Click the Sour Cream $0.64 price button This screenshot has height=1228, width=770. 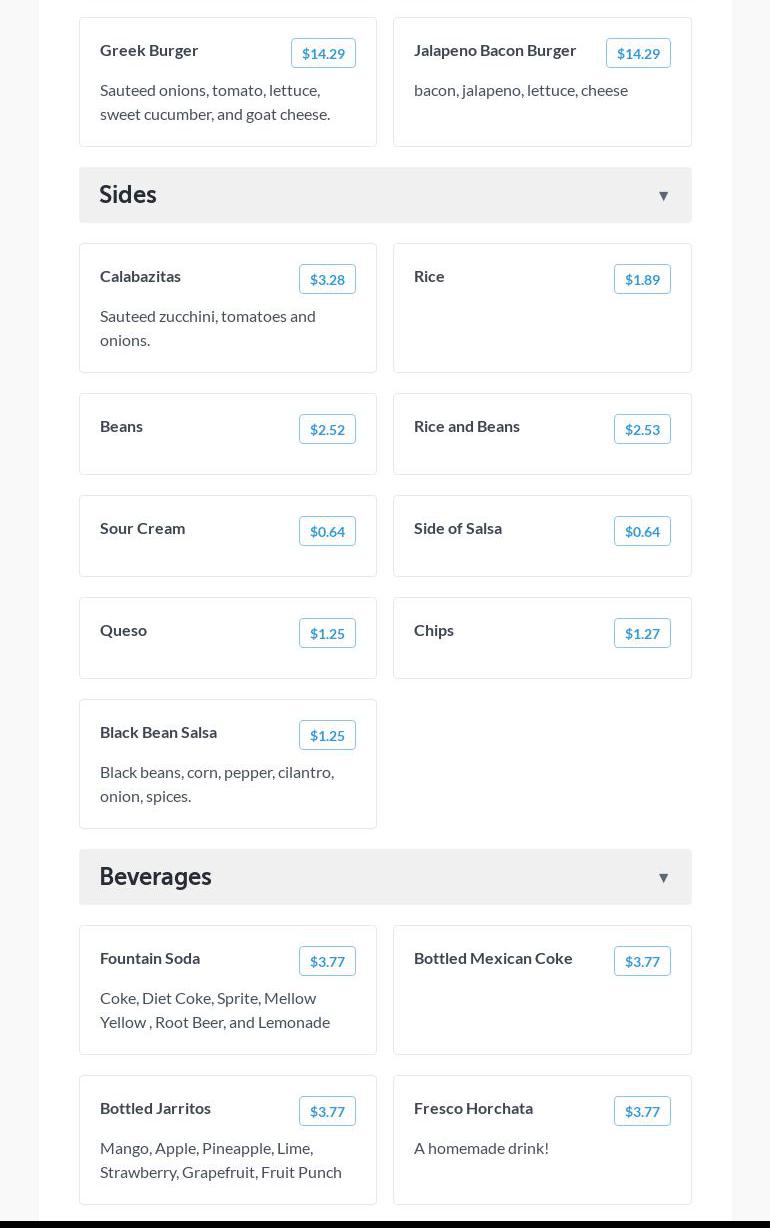tap(327, 532)
